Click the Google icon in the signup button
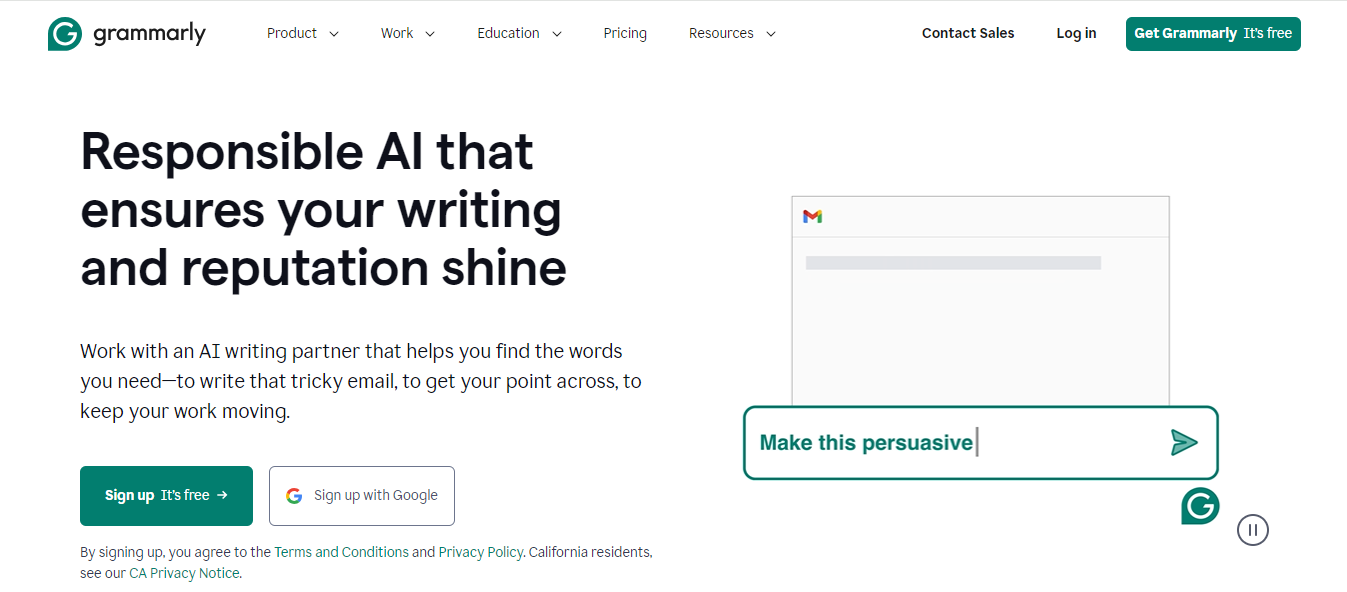The width and height of the screenshot is (1347, 592). 294,495
